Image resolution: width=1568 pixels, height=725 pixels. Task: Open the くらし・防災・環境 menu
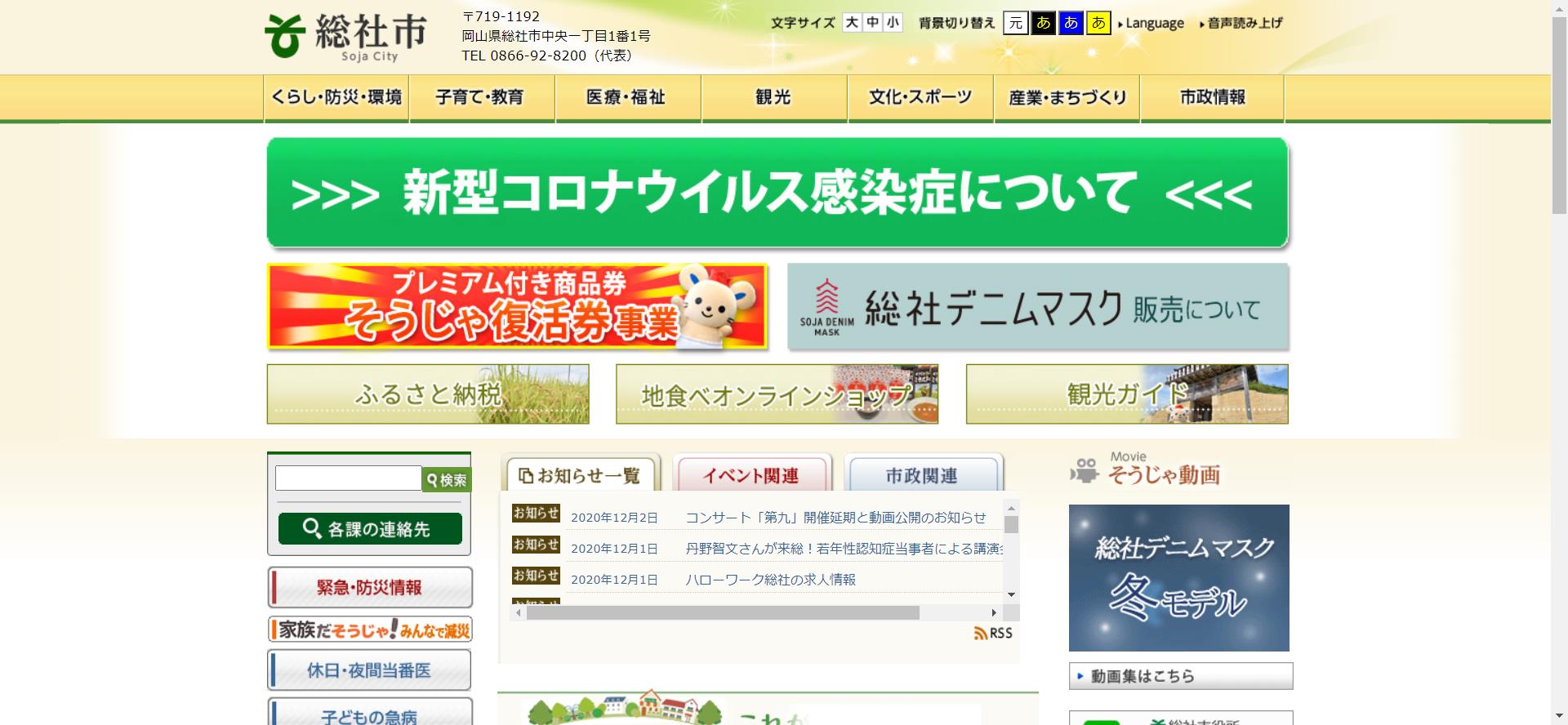pyautogui.click(x=336, y=98)
